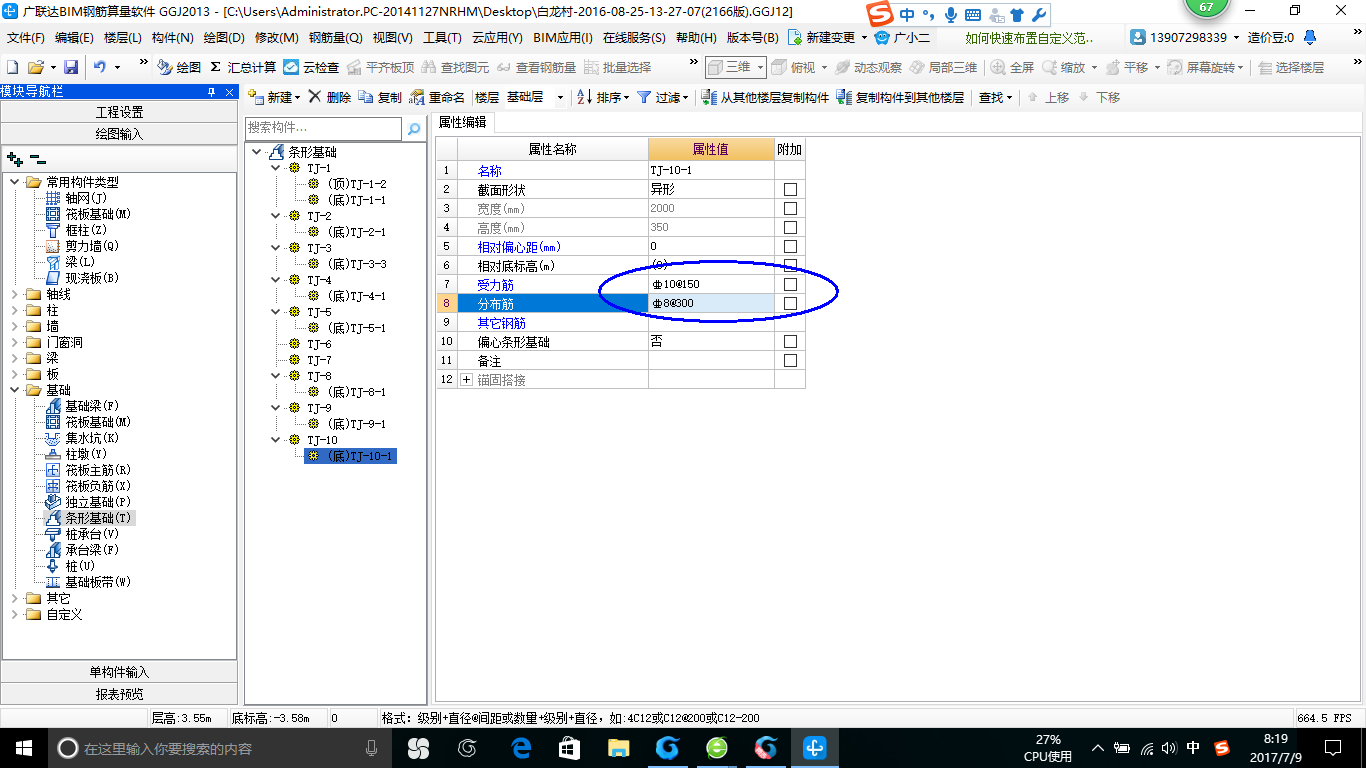Open the 过滤 filter tool
Viewport: 1366px width, 768px height.
tap(663, 97)
